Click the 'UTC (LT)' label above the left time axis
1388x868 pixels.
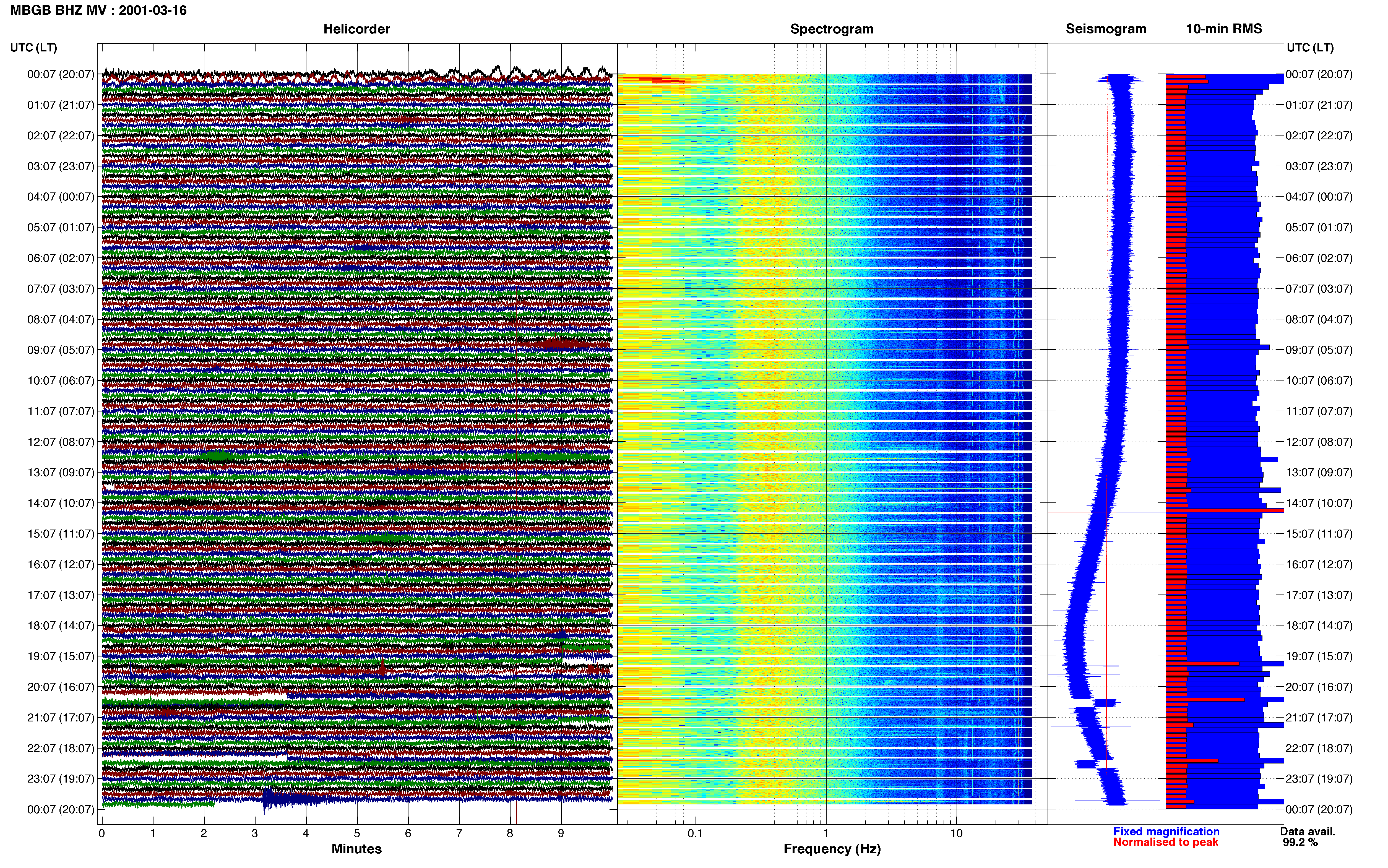coord(33,48)
